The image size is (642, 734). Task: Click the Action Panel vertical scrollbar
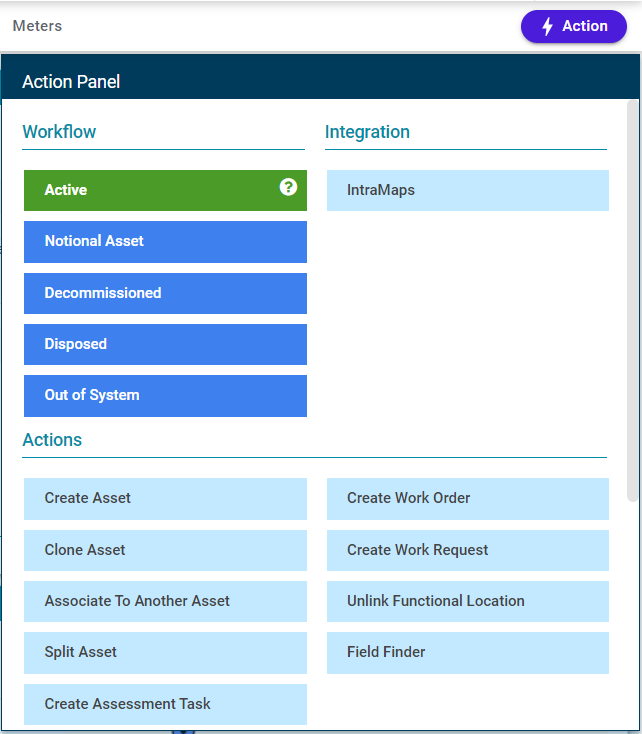pyautogui.click(x=633, y=301)
